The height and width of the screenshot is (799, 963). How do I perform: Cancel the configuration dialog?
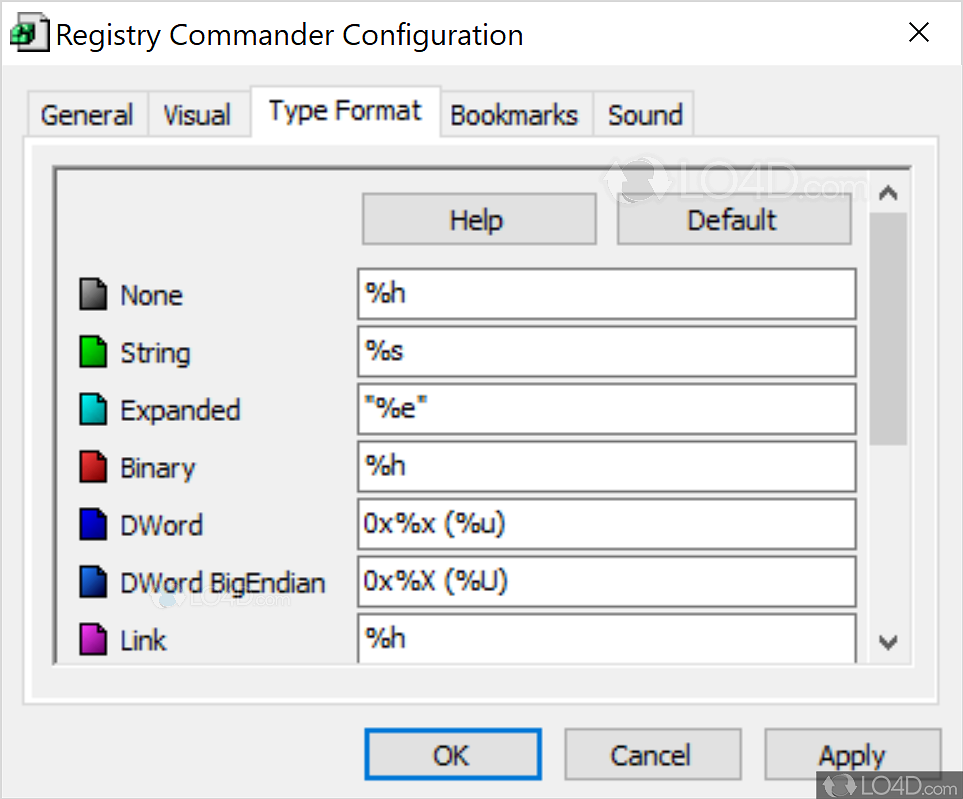click(652, 754)
